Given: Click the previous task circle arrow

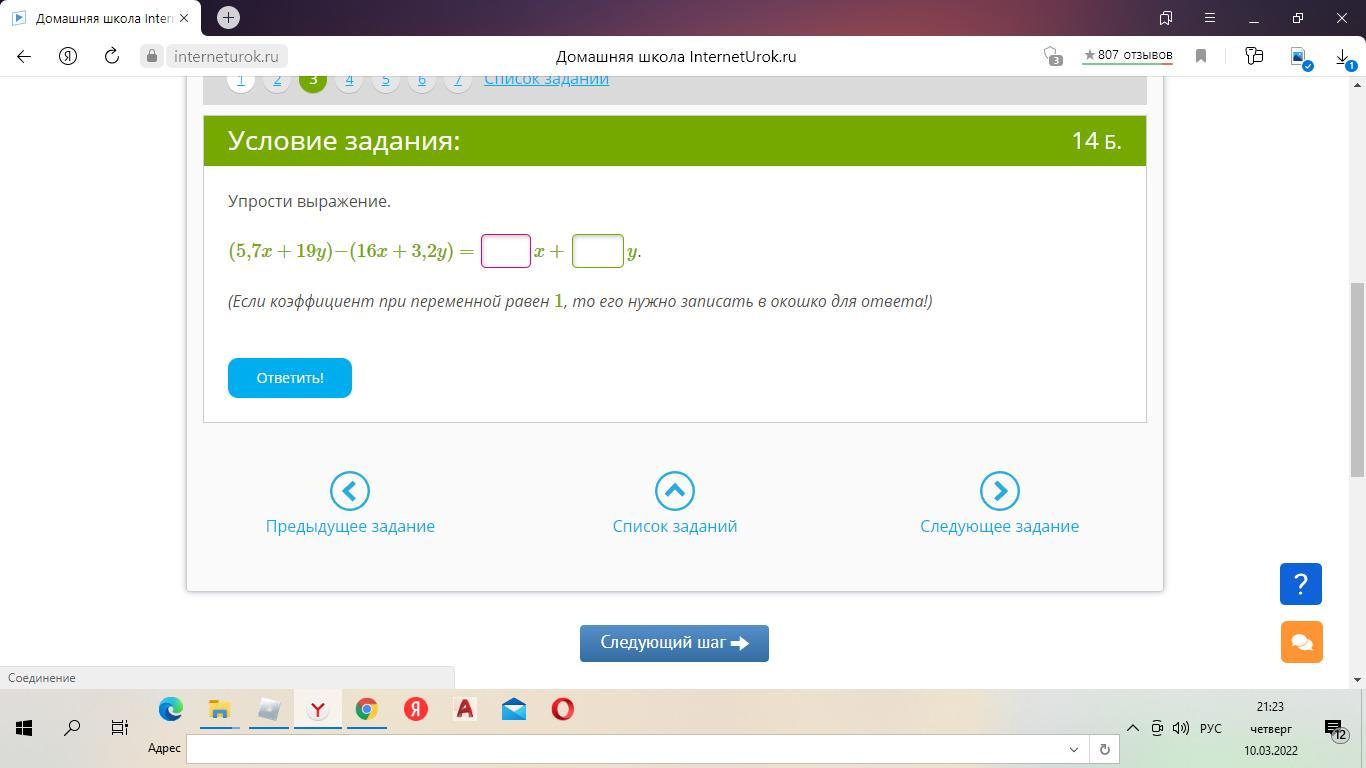Looking at the screenshot, I should point(350,491).
